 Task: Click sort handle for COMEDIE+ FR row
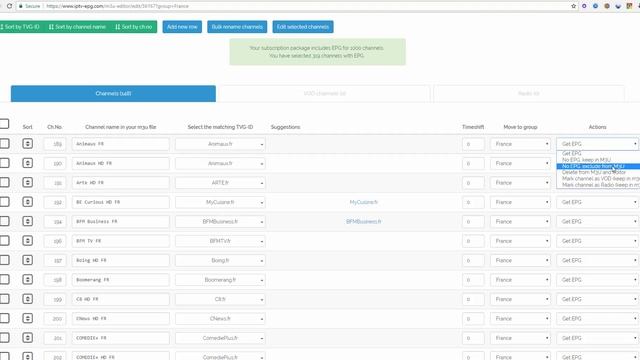click(27, 338)
